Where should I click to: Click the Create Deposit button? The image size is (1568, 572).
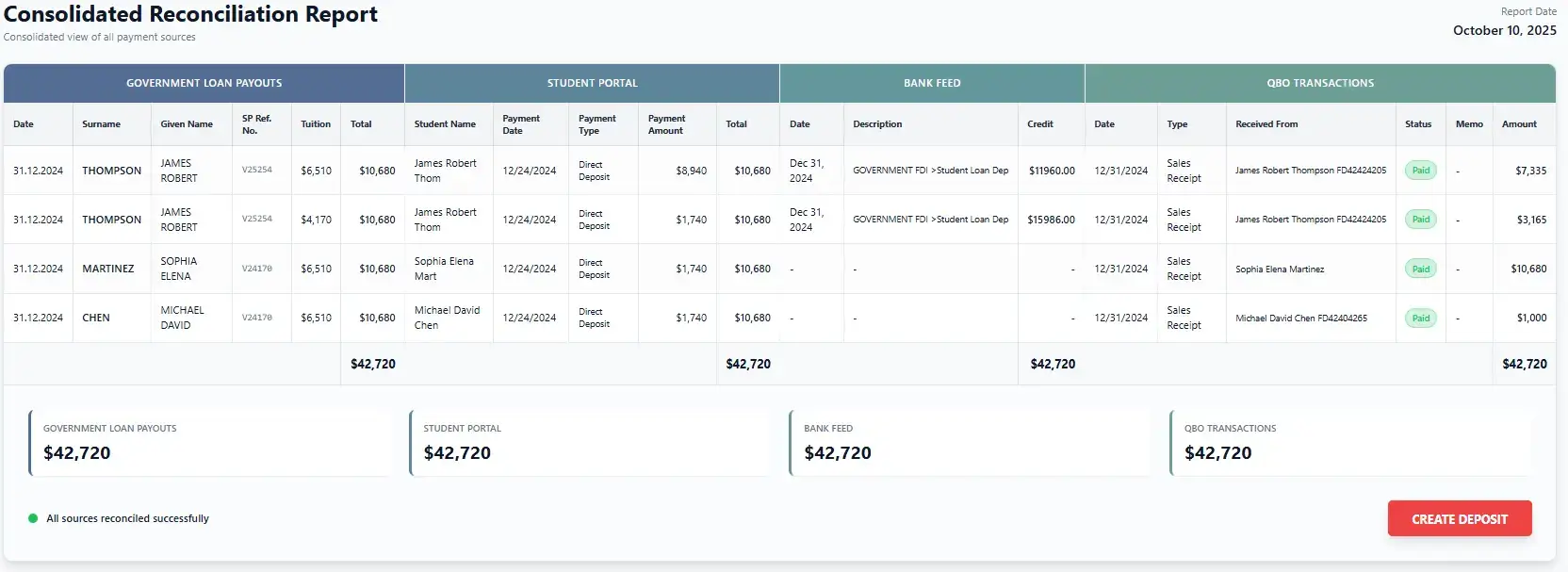[1459, 519]
